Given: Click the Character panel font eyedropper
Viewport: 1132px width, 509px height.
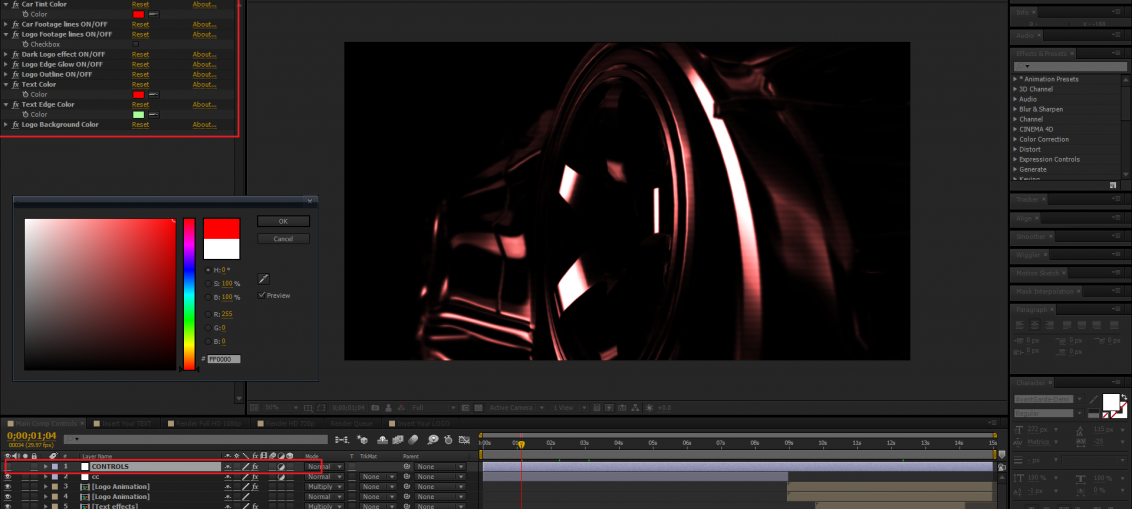Looking at the screenshot, I should 1096,400.
